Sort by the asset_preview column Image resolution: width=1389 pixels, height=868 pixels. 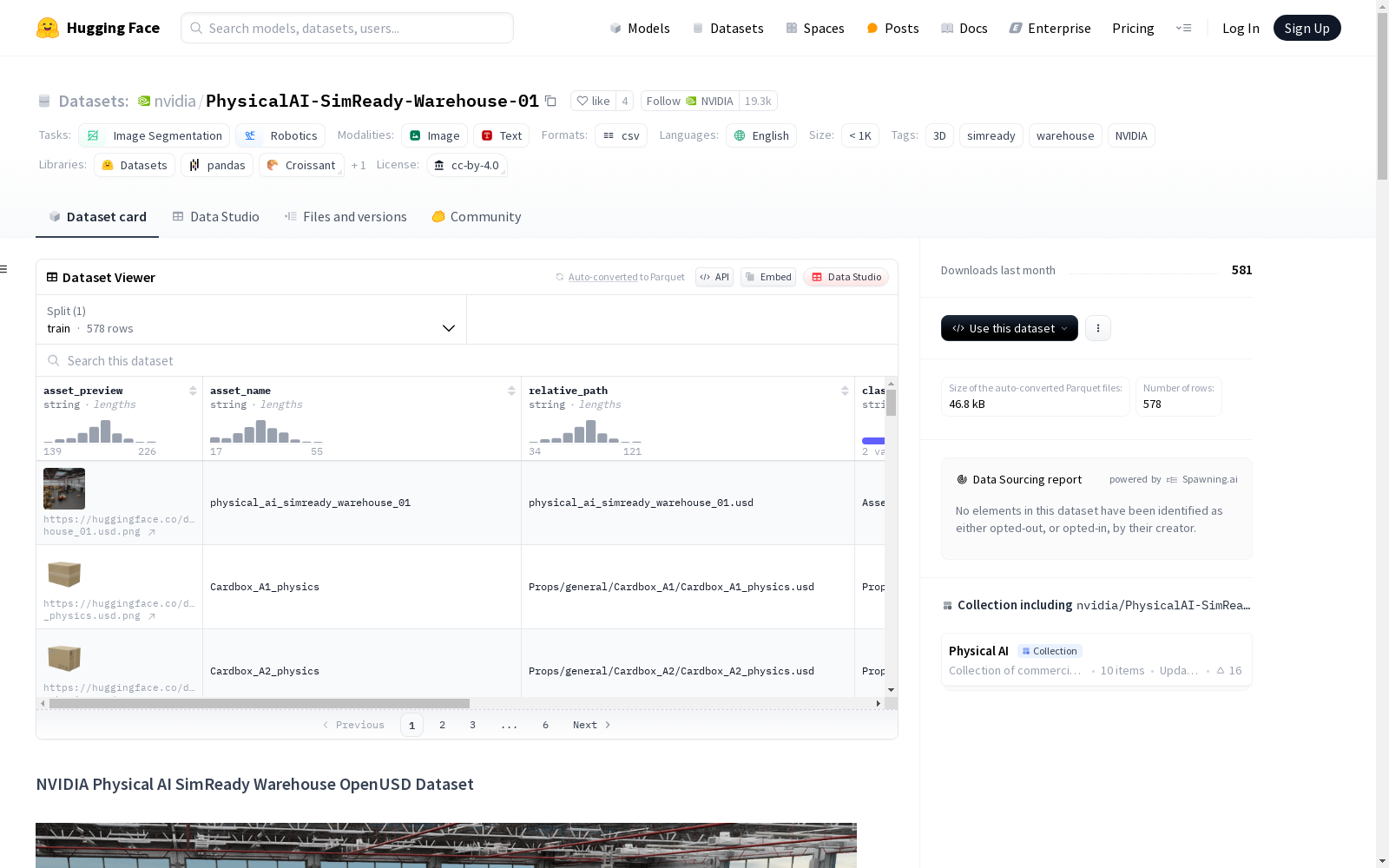(193, 391)
